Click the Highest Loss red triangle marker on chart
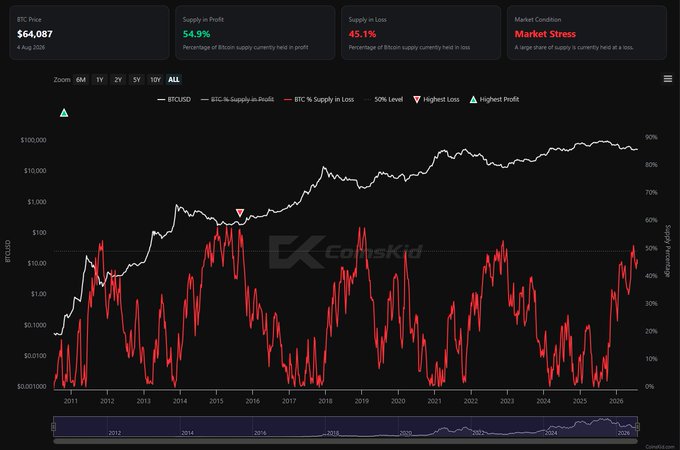Image resolution: width=680 pixels, height=450 pixels. [240, 212]
